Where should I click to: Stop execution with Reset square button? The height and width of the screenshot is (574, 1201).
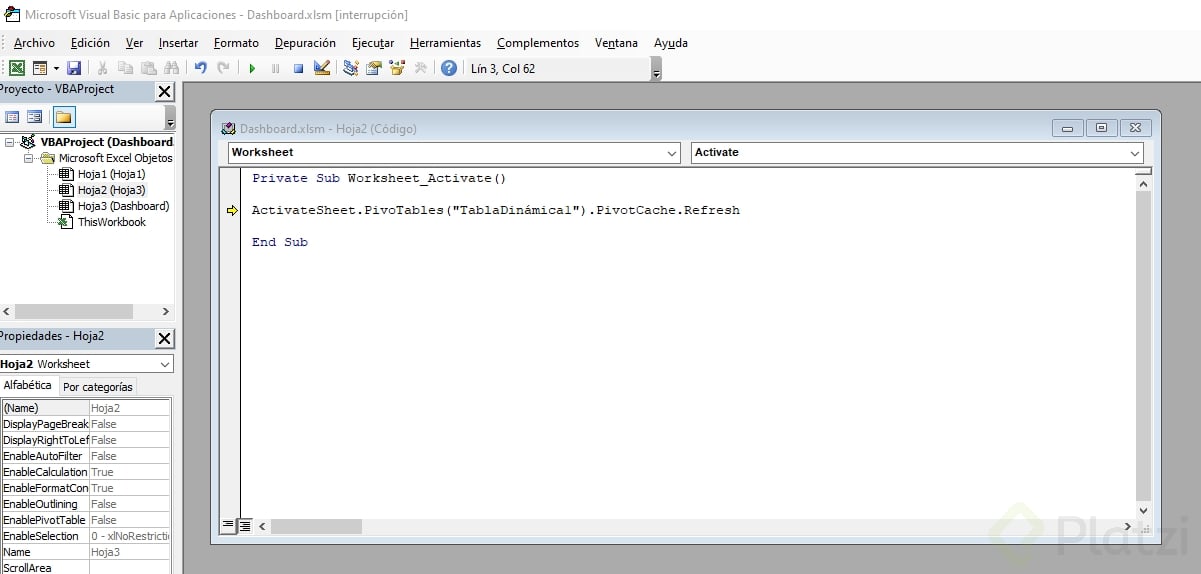(298, 68)
